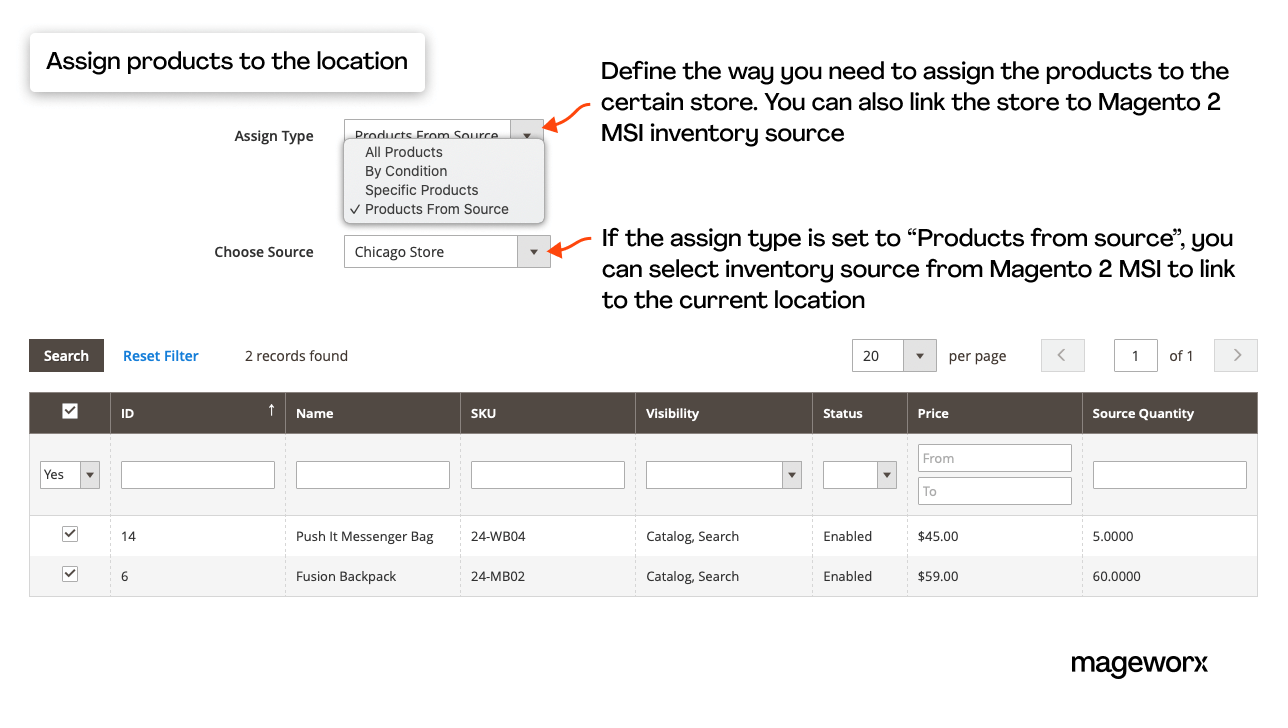Select All Products from the list

click(x=403, y=152)
